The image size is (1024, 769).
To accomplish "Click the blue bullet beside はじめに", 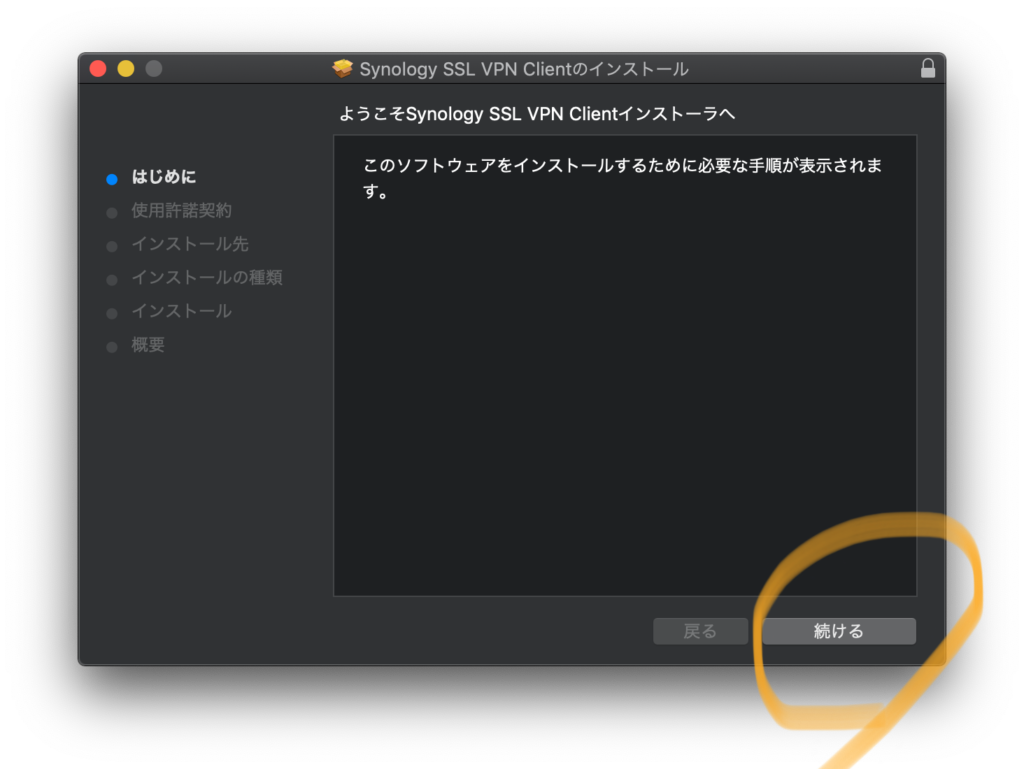I will [112, 179].
